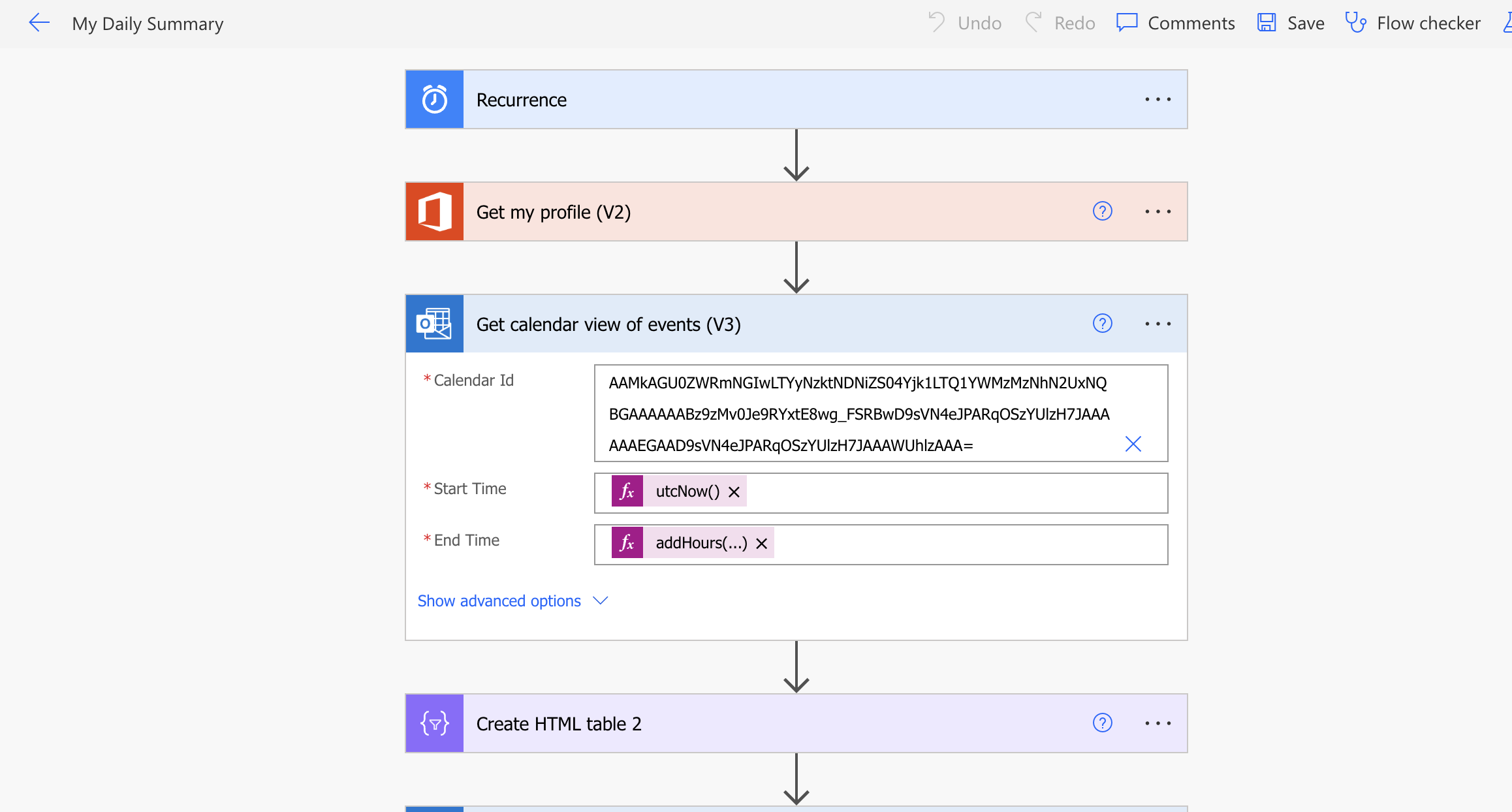The height and width of the screenshot is (812, 1512).
Task: Open Comments
Action: pos(1175,22)
